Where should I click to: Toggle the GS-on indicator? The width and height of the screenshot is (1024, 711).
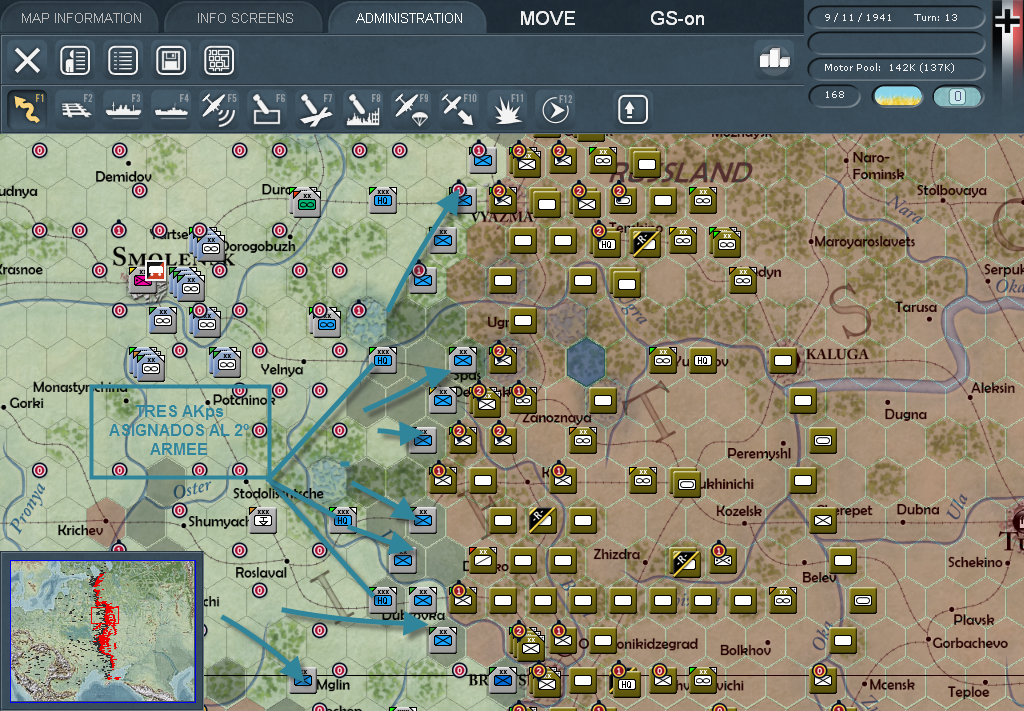click(x=677, y=18)
